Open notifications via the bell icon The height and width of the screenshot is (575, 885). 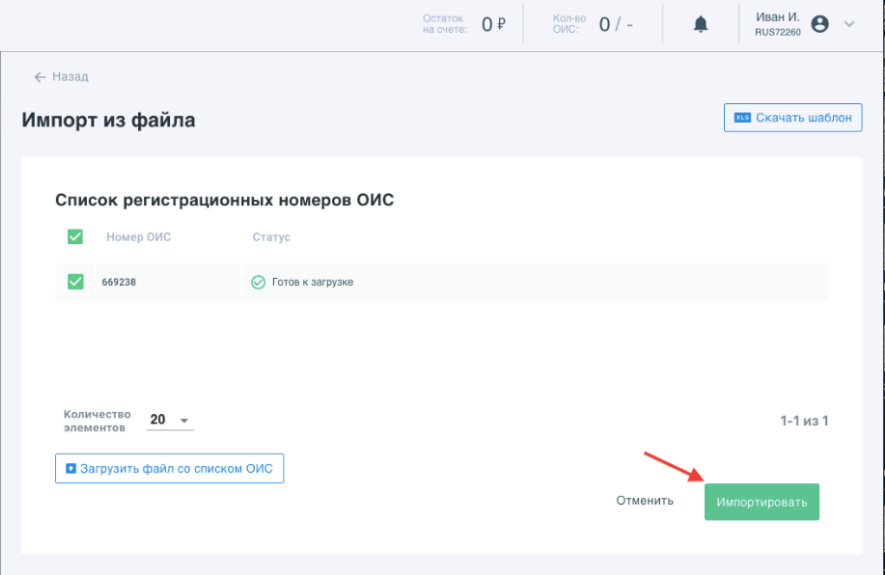(x=701, y=25)
